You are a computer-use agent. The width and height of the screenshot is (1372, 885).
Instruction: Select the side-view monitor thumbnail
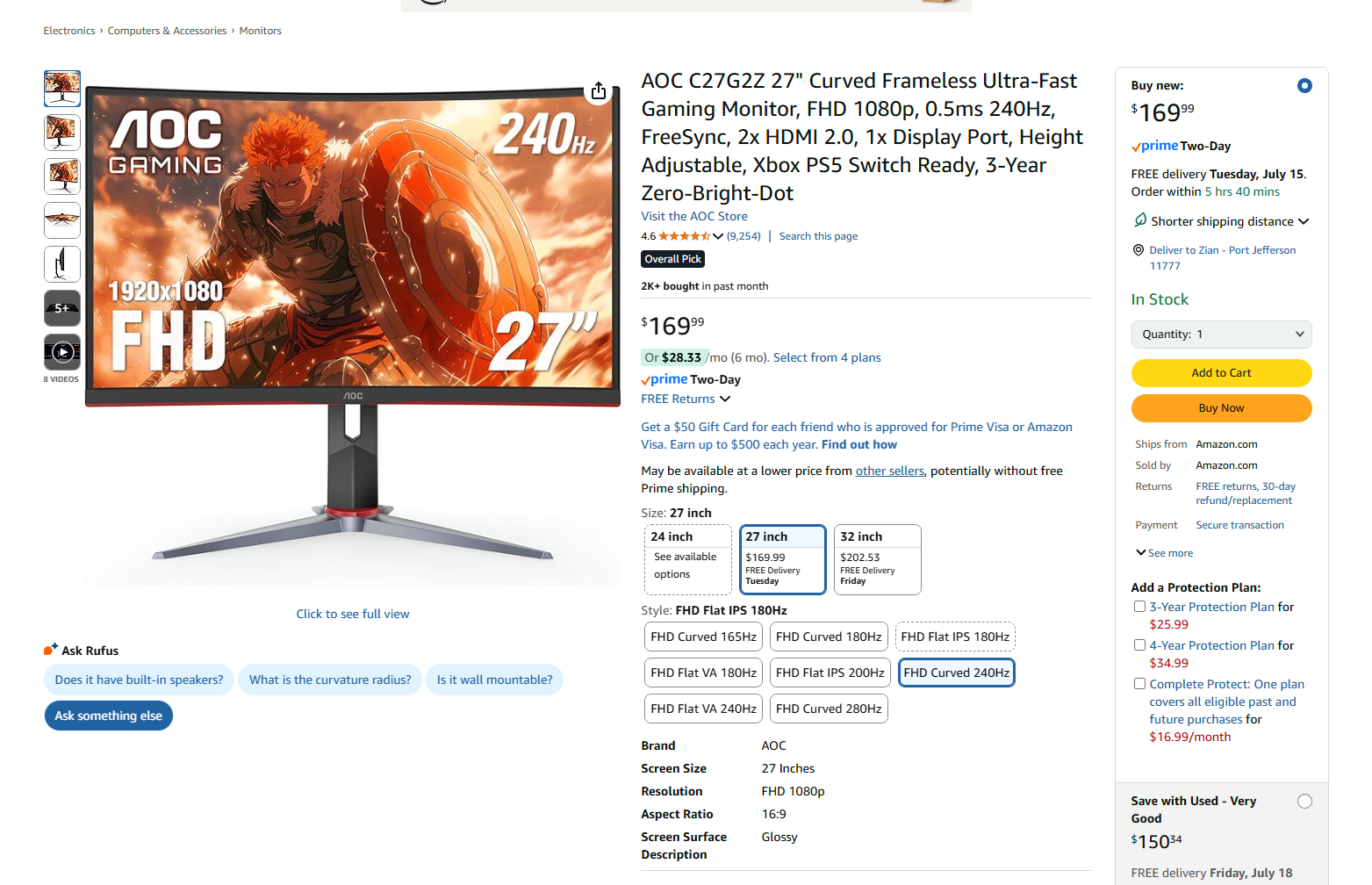[62, 264]
